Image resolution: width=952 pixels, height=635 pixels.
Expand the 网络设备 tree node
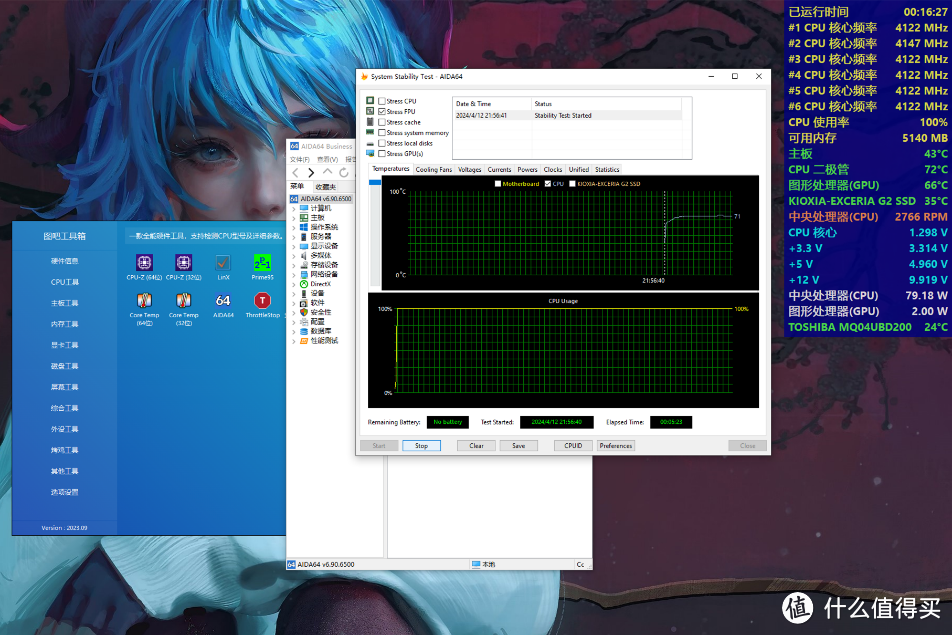(294, 274)
